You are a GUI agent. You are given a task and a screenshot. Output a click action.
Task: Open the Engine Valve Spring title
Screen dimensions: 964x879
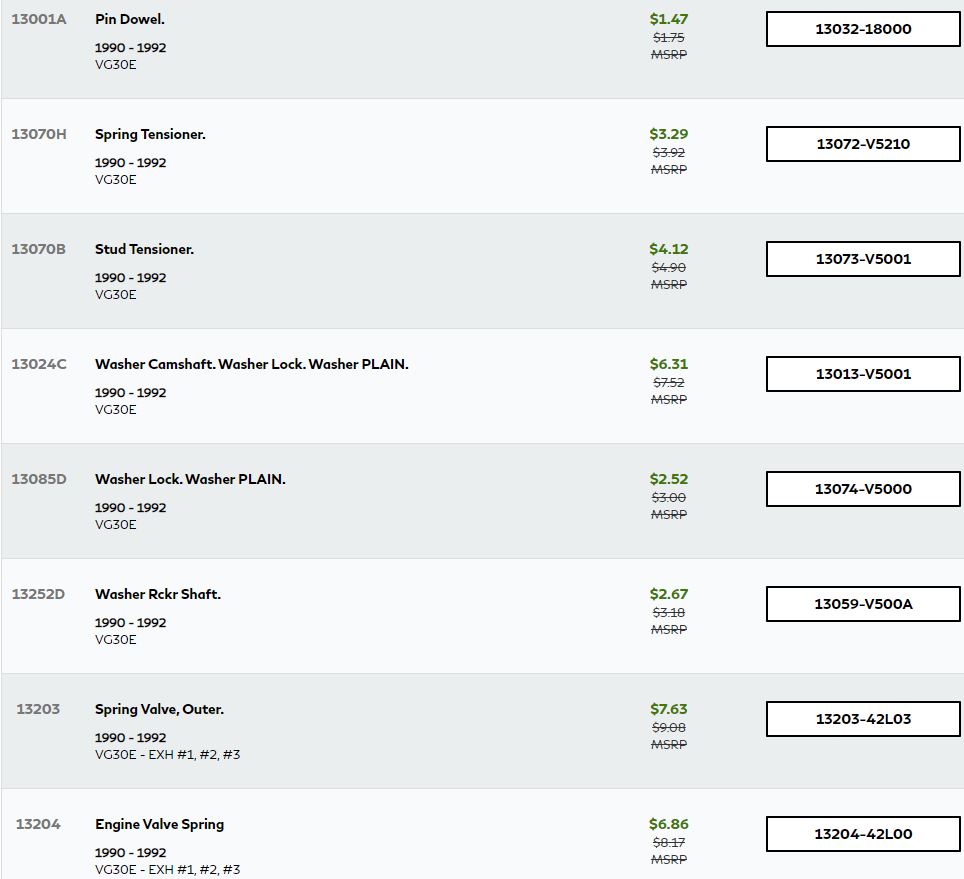pyautogui.click(x=159, y=824)
